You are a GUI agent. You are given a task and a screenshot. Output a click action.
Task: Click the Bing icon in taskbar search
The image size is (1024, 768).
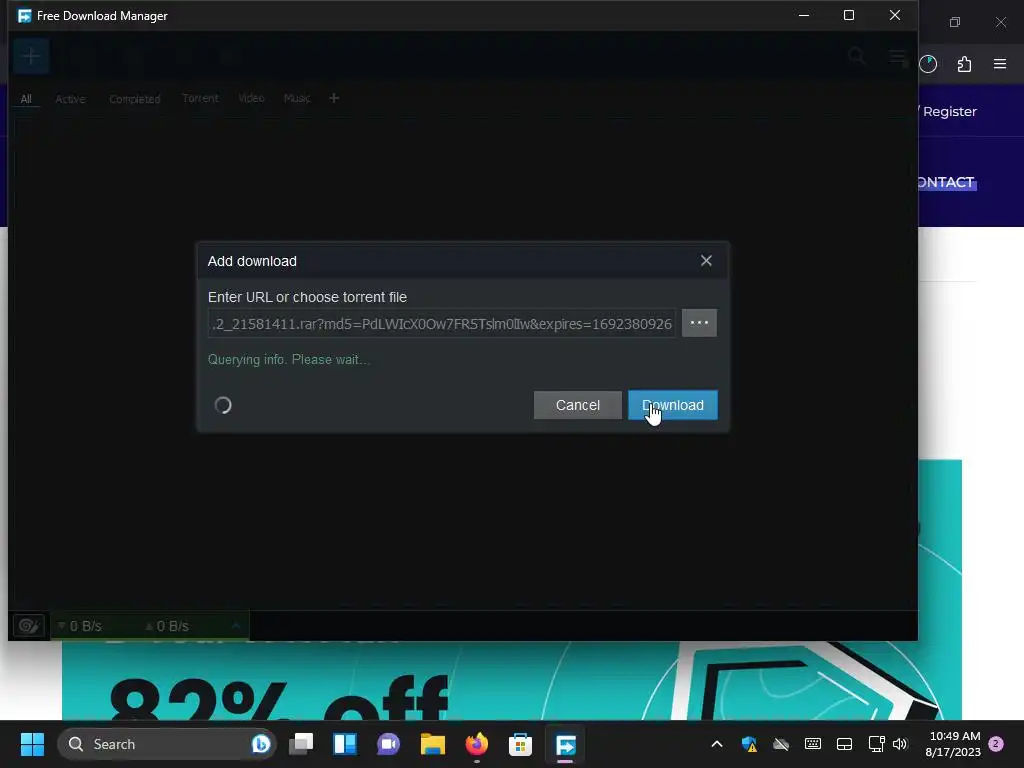261,744
